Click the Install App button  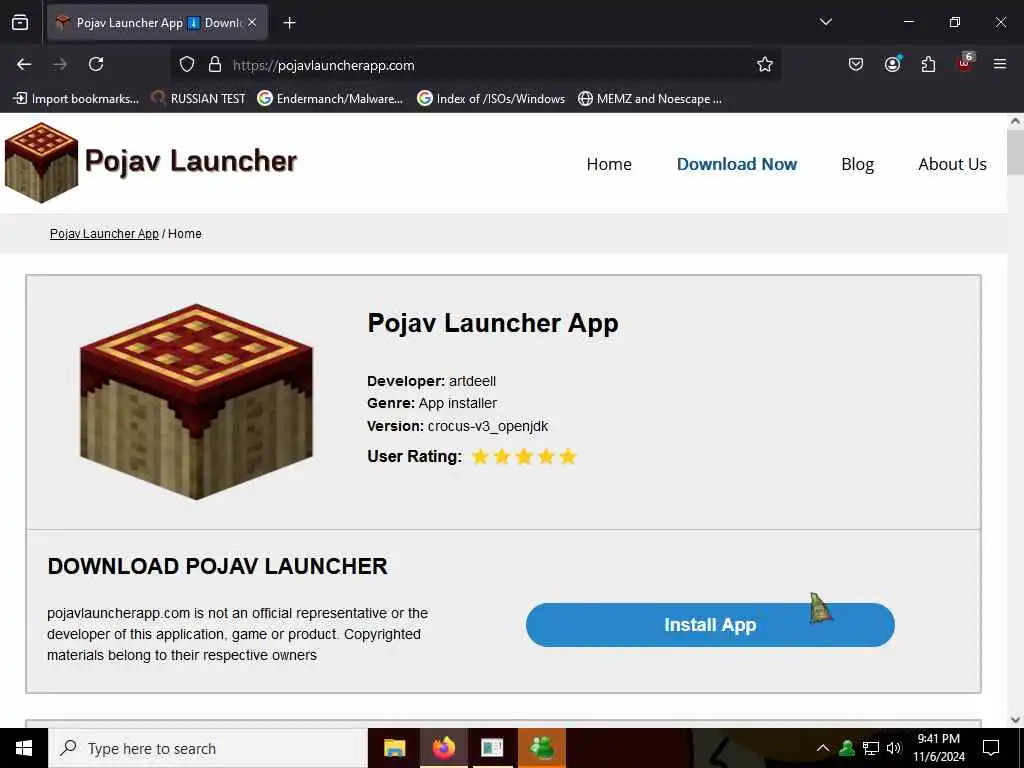point(710,625)
